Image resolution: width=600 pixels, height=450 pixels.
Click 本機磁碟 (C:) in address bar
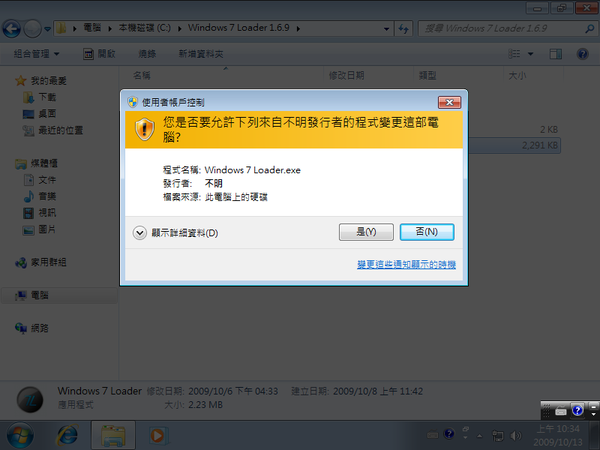click(x=145, y=28)
